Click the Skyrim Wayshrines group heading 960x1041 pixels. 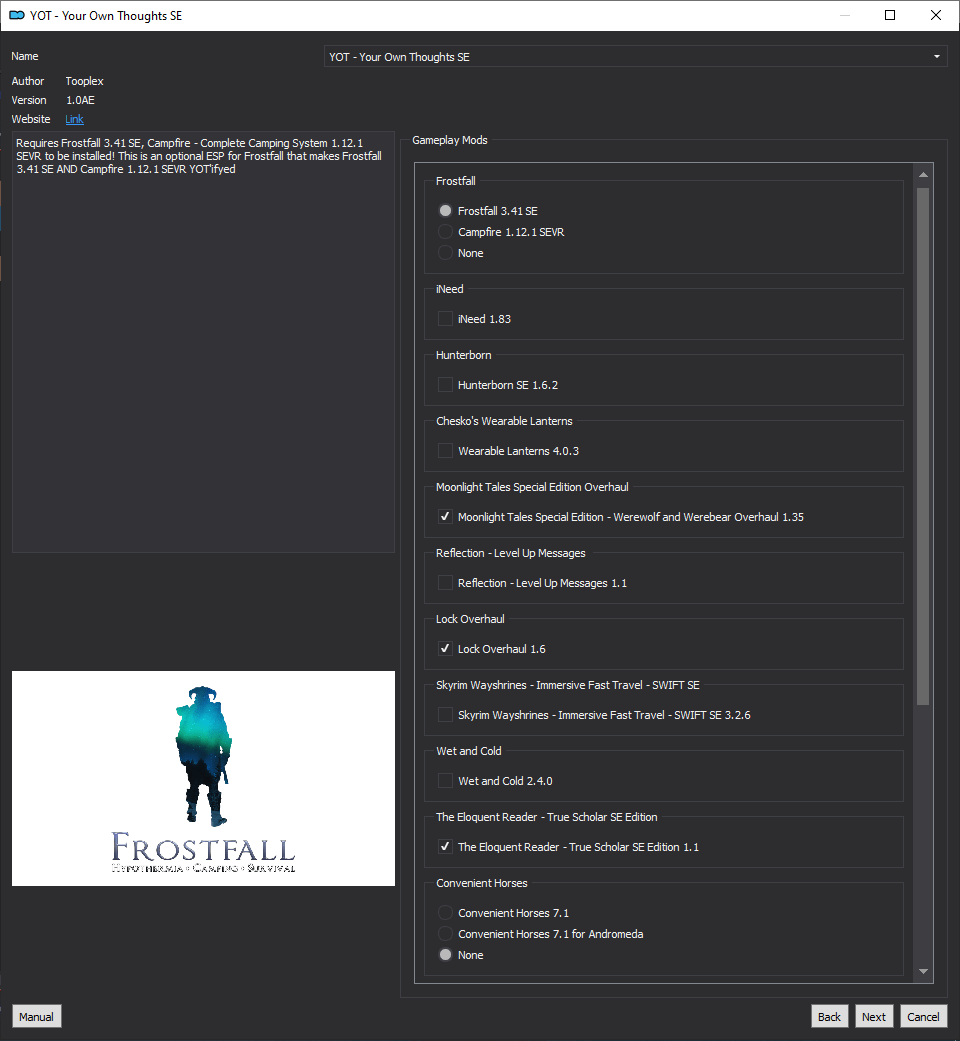568,685
